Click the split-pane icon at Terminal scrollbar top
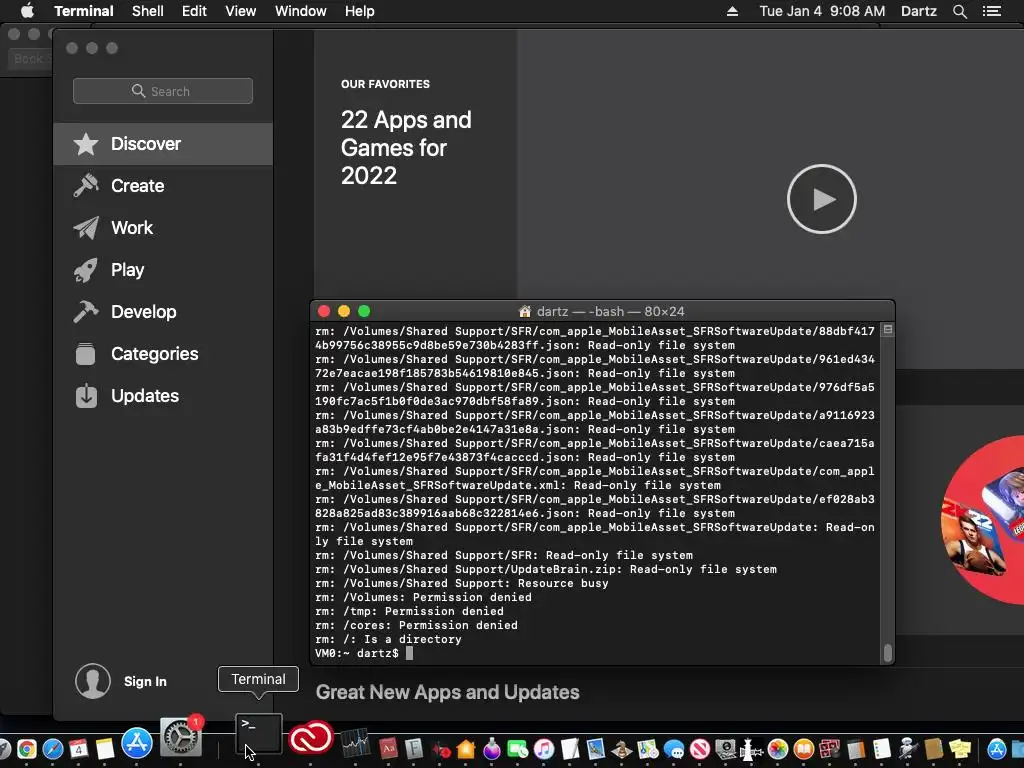The image size is (1024, 768). 888,330
